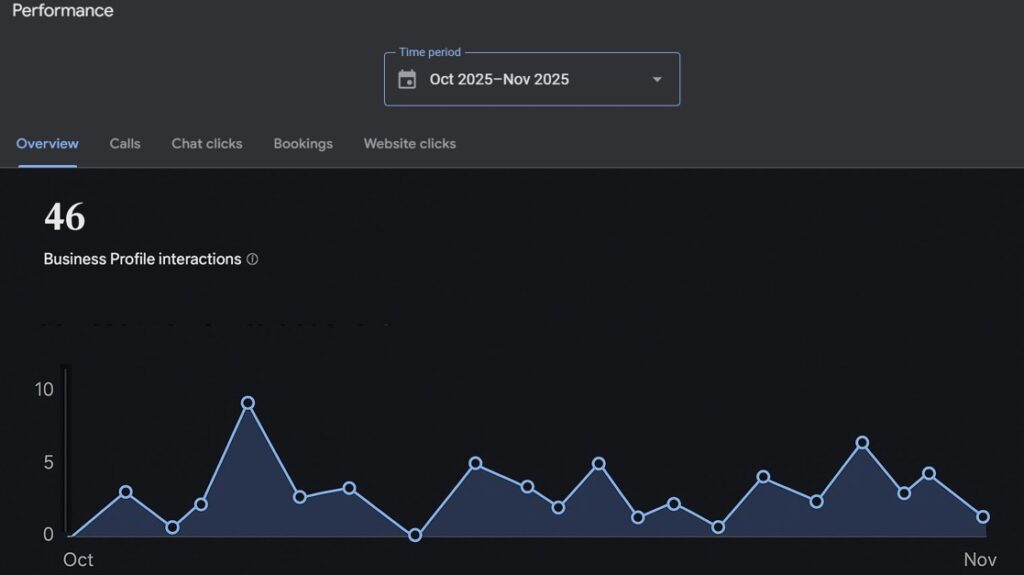The image size is (1024, 575).
Task: Select the Chat clicks tab
Action: pyautogui.click(x=207, y=144)
